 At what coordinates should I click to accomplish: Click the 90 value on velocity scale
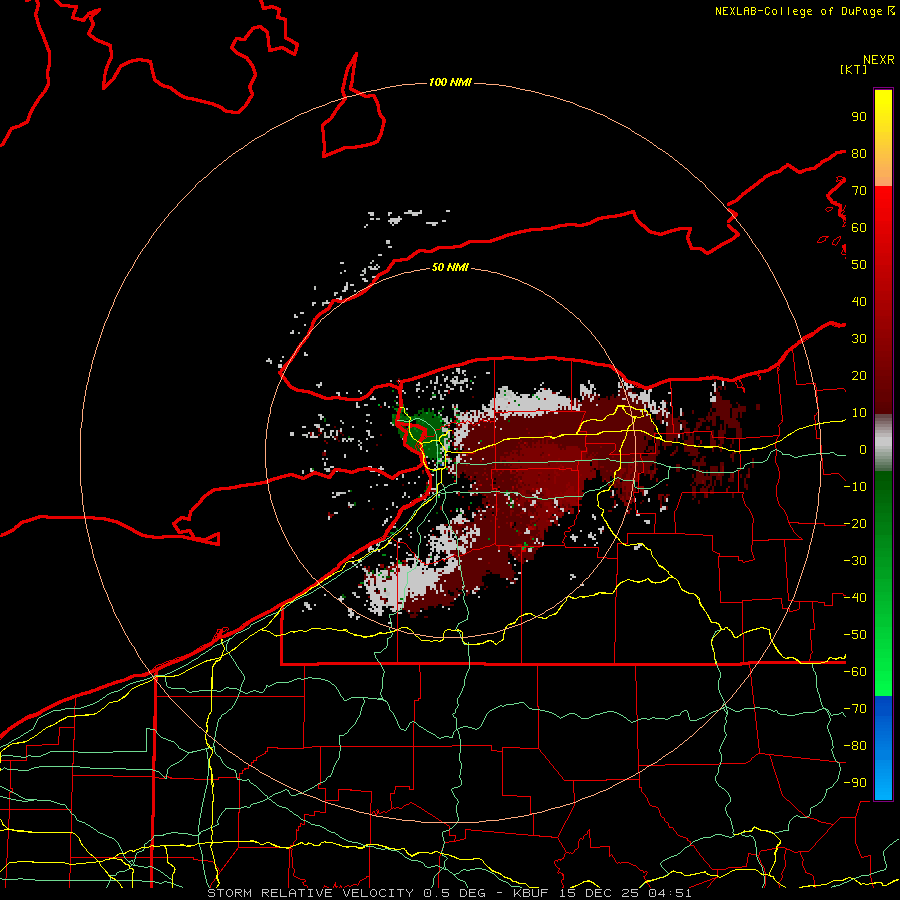(859, 117)
